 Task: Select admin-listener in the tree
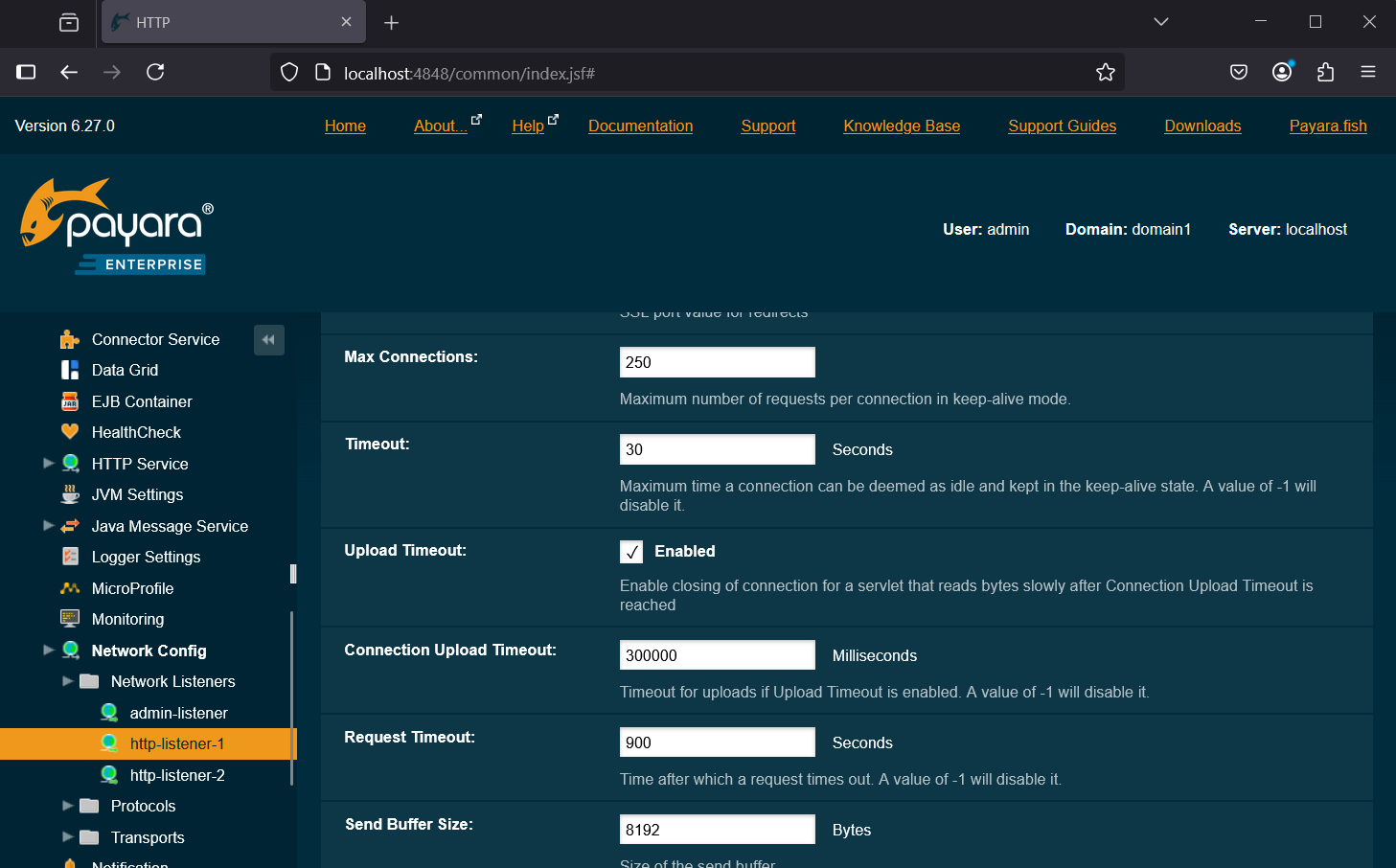tap(179, 713)
